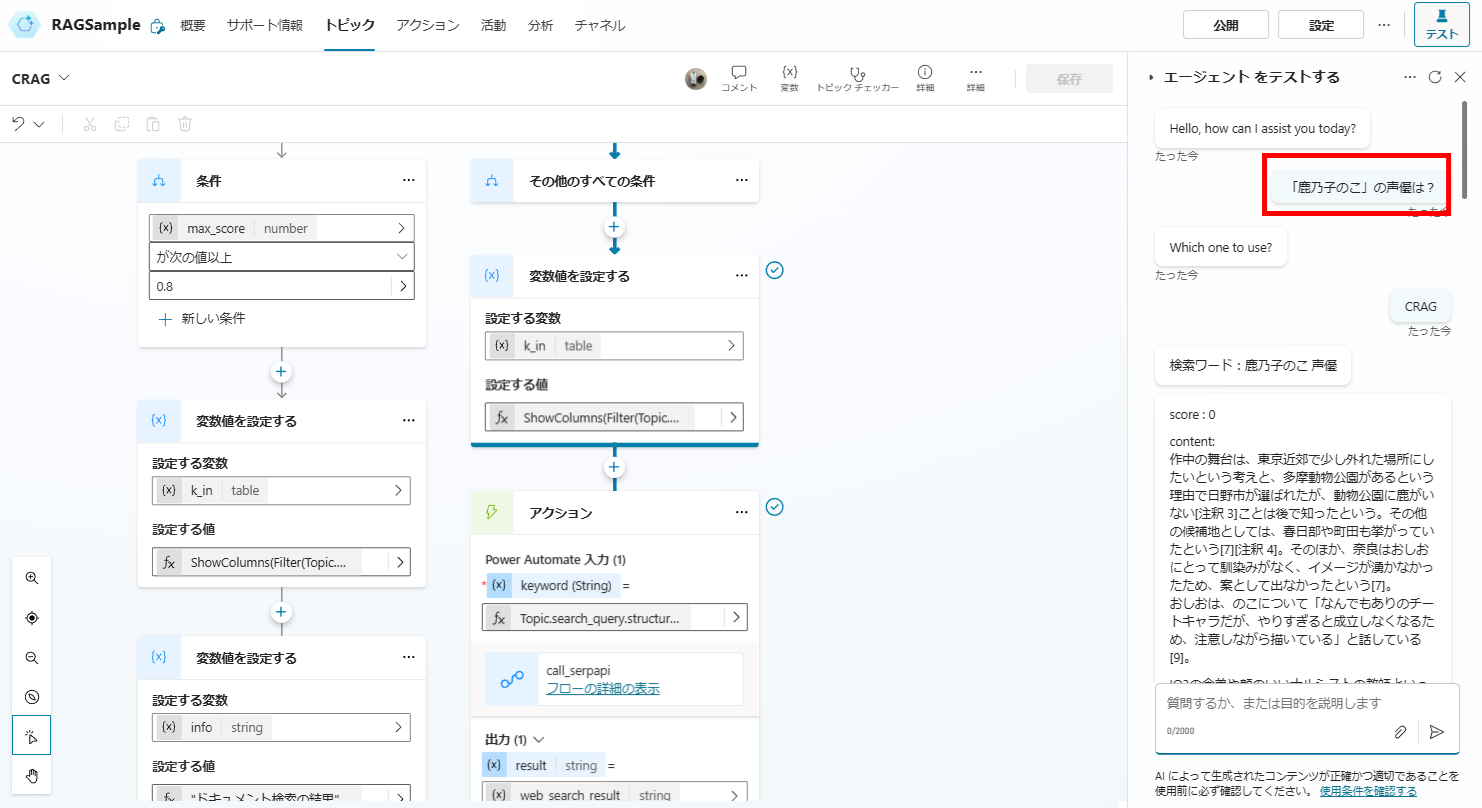Open the 分析 analytics tab
The width and height of the screenshot is (1482, 808).
[540, 26]
